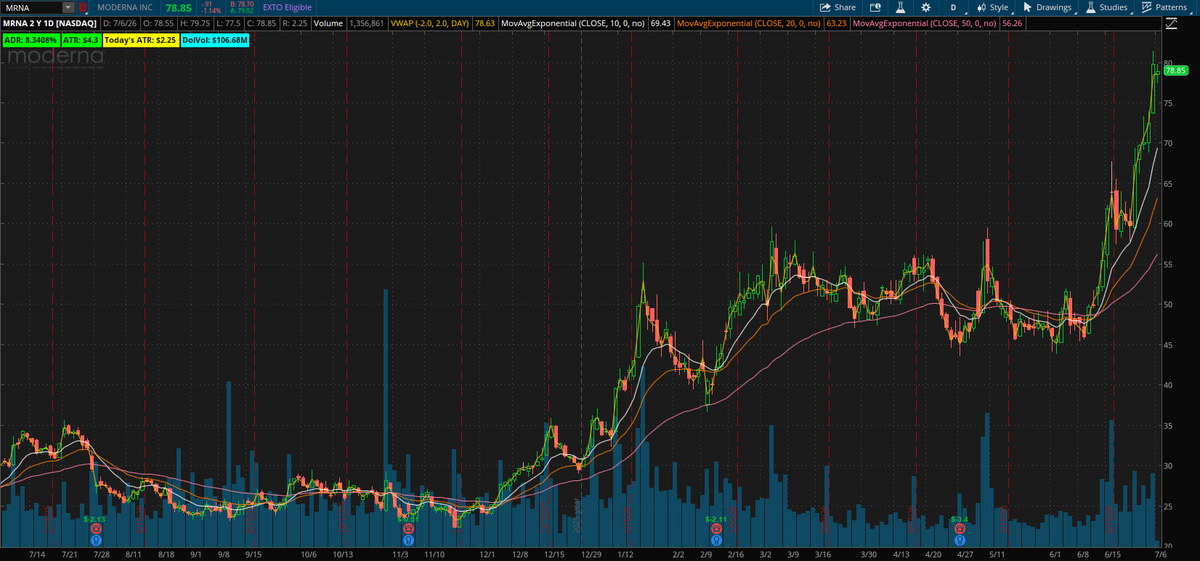Click the red icon beside the symbol box
The height and width of the screenshot is (561, 1200).
[83, 7]
